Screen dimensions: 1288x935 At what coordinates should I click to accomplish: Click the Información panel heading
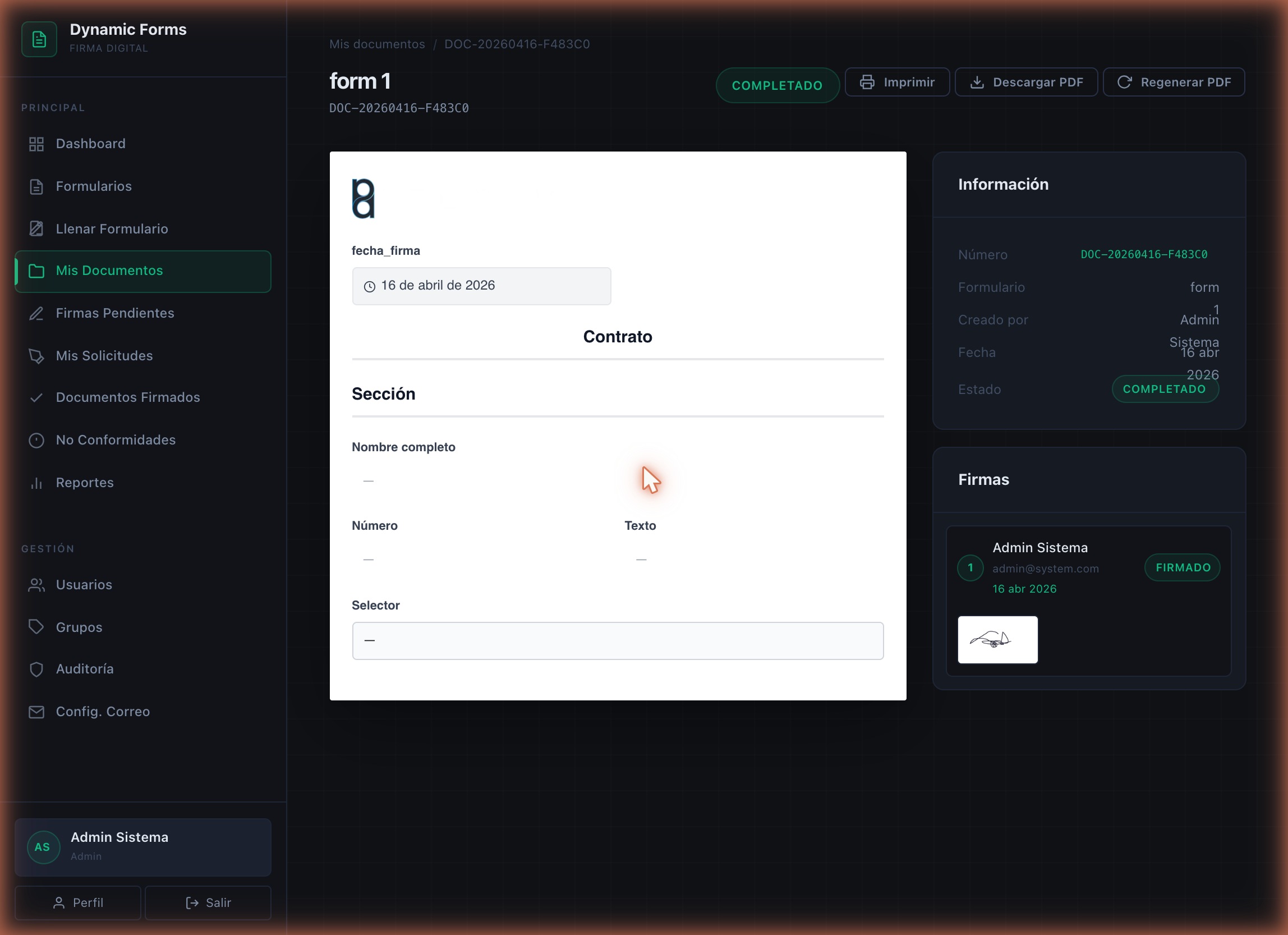coord(1003,184)
